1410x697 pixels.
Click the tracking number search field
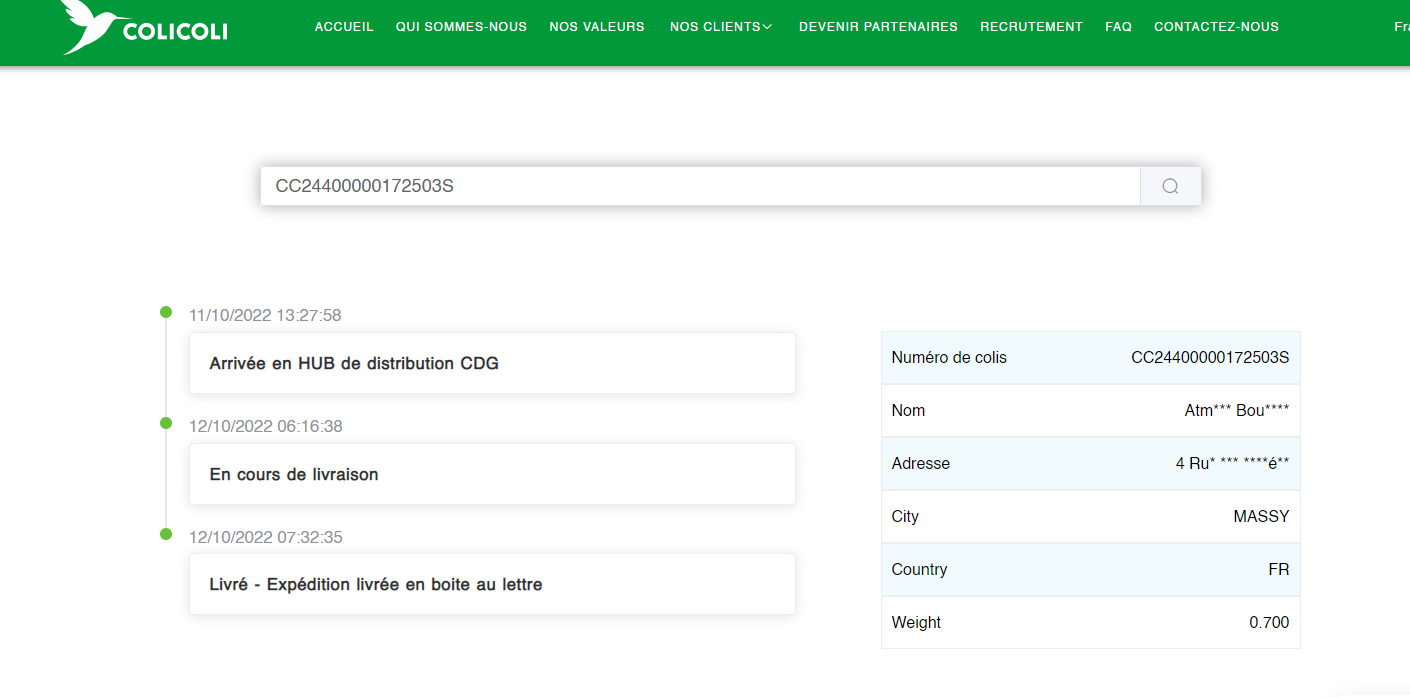coord(700,186)
